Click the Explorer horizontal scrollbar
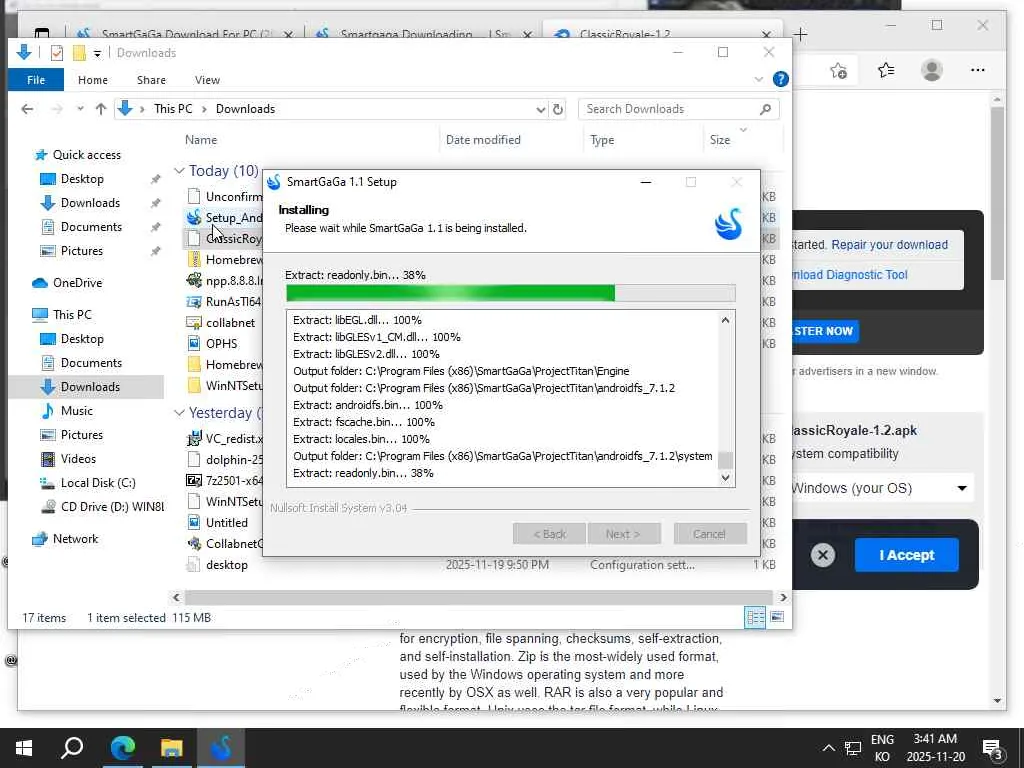Viewport: 1024px width, 768px height. pyautogui.click(x=478, y=597)
